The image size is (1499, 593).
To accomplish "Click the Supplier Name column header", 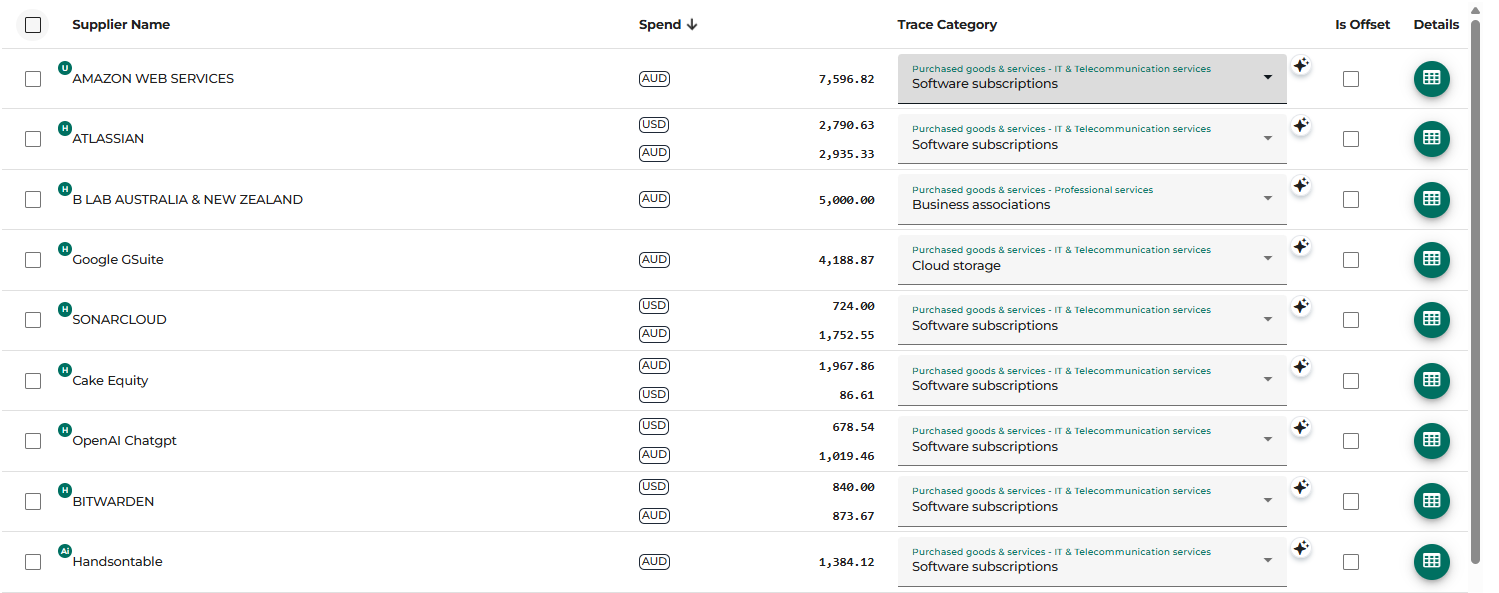I will point(121,25).
